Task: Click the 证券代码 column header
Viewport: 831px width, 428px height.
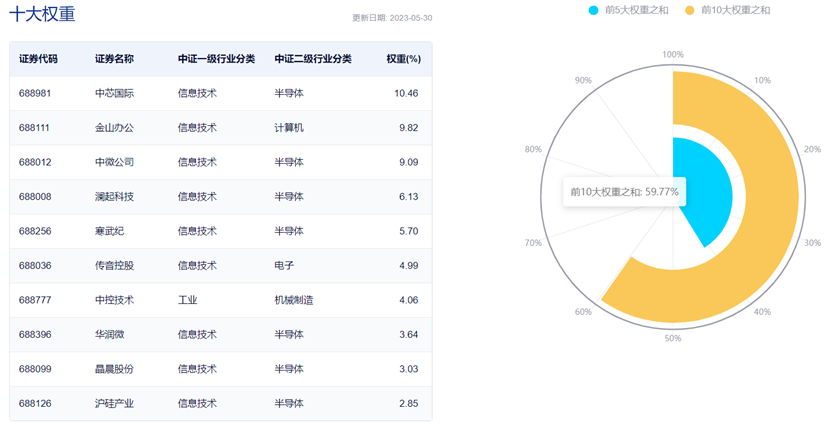Action: pos(38,59)
